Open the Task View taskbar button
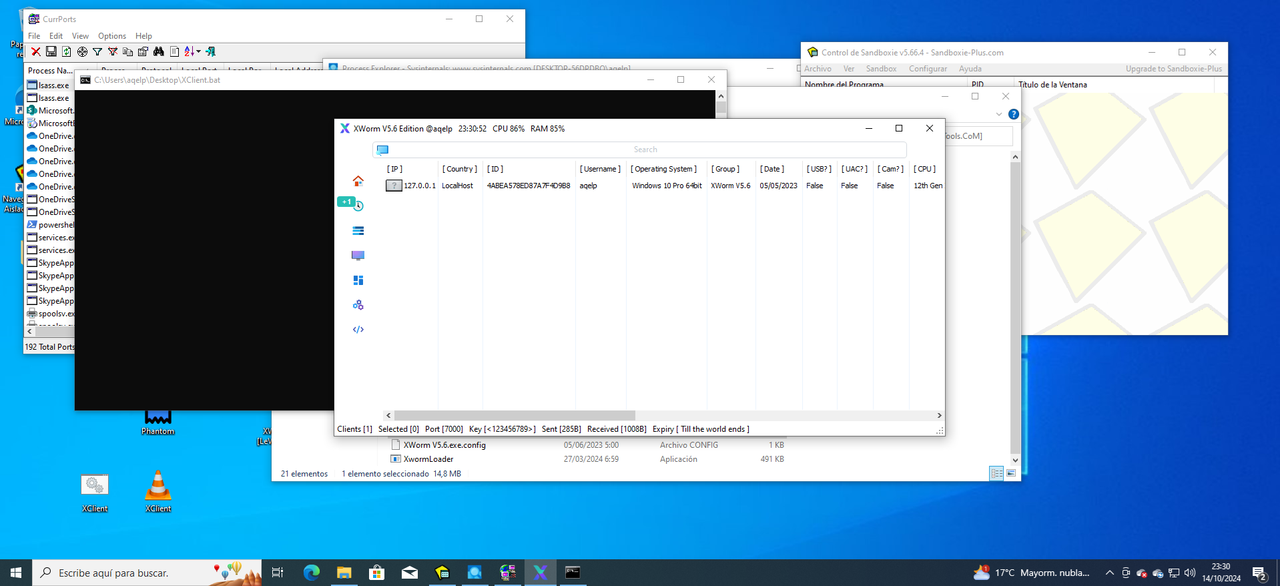Screen dimensions: 1280x586 [278, 572]
